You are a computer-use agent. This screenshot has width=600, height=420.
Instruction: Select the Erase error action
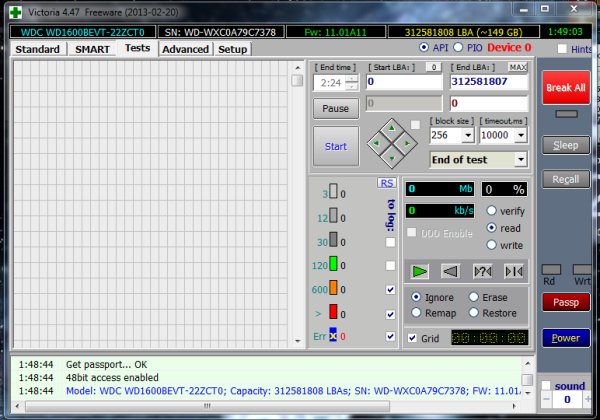[474, 297]
